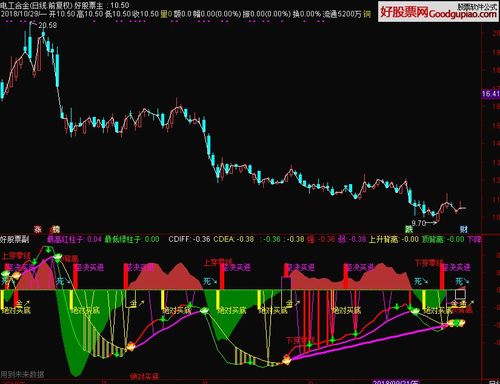Viewport: 500px width, 384px height.
Task: Click the 好股票副 sub-indicator name
Action: tap(15, 239)
